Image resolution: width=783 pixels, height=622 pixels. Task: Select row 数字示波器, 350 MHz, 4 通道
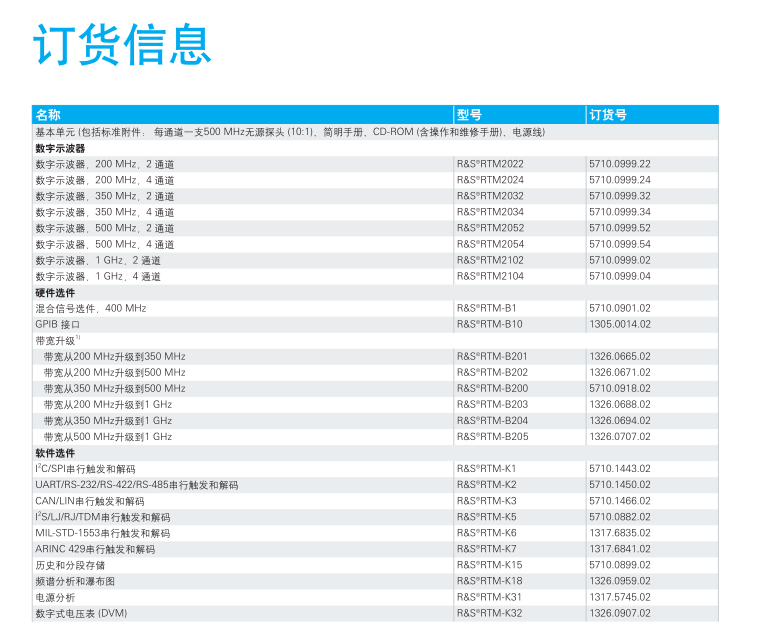click(376, 212)
